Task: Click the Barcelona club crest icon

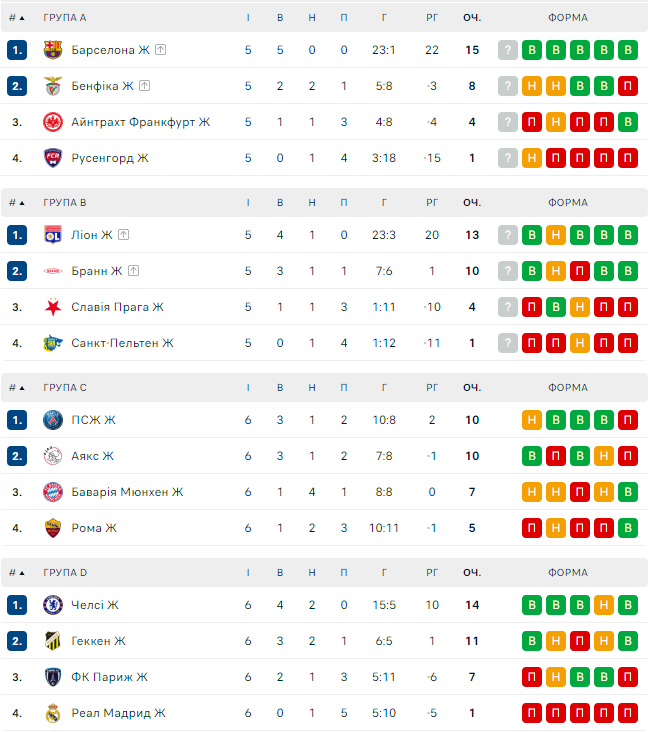Action: tap(53, 50)
